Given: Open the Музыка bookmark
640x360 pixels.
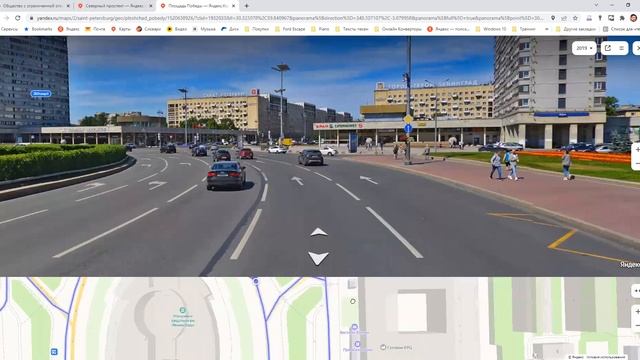Looking at the screenshot, I should pos(204,29).
